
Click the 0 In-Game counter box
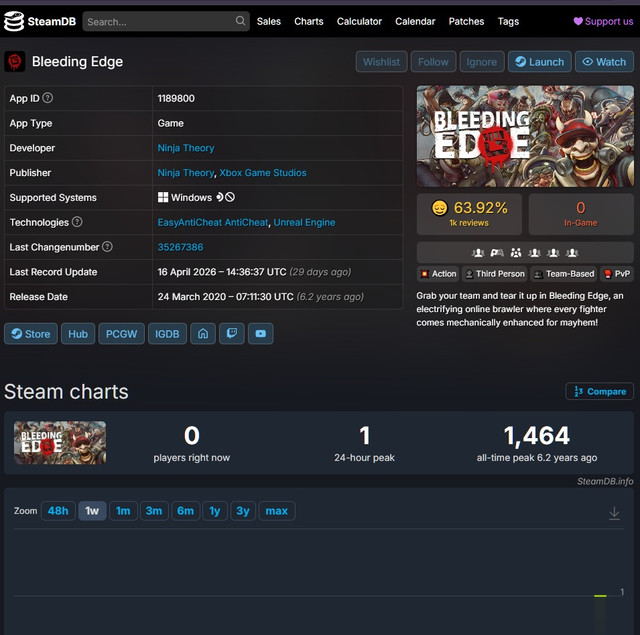[581, 214]
